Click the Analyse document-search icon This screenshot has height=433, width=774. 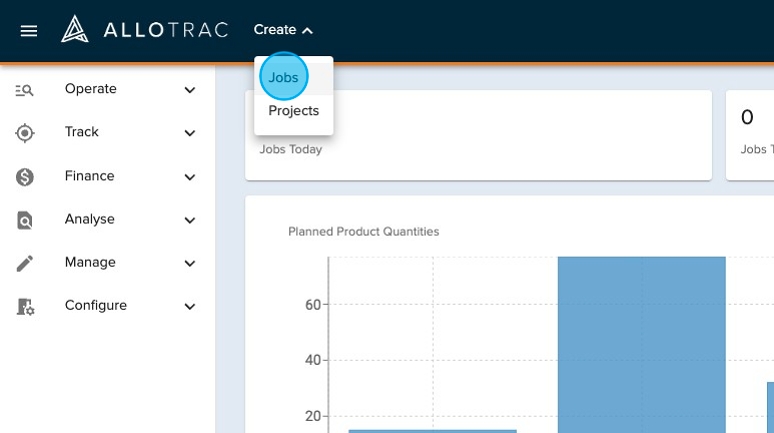click(x=25, y=220)
